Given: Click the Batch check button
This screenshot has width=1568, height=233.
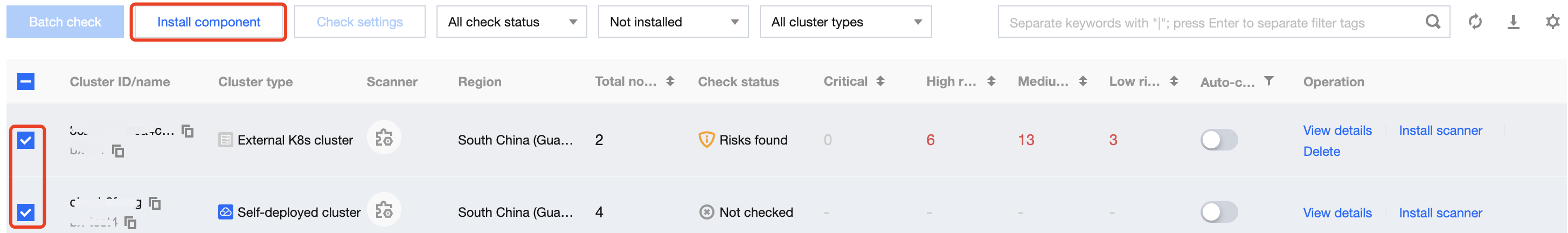Looking at the screenshot, I should pos(65,22).
